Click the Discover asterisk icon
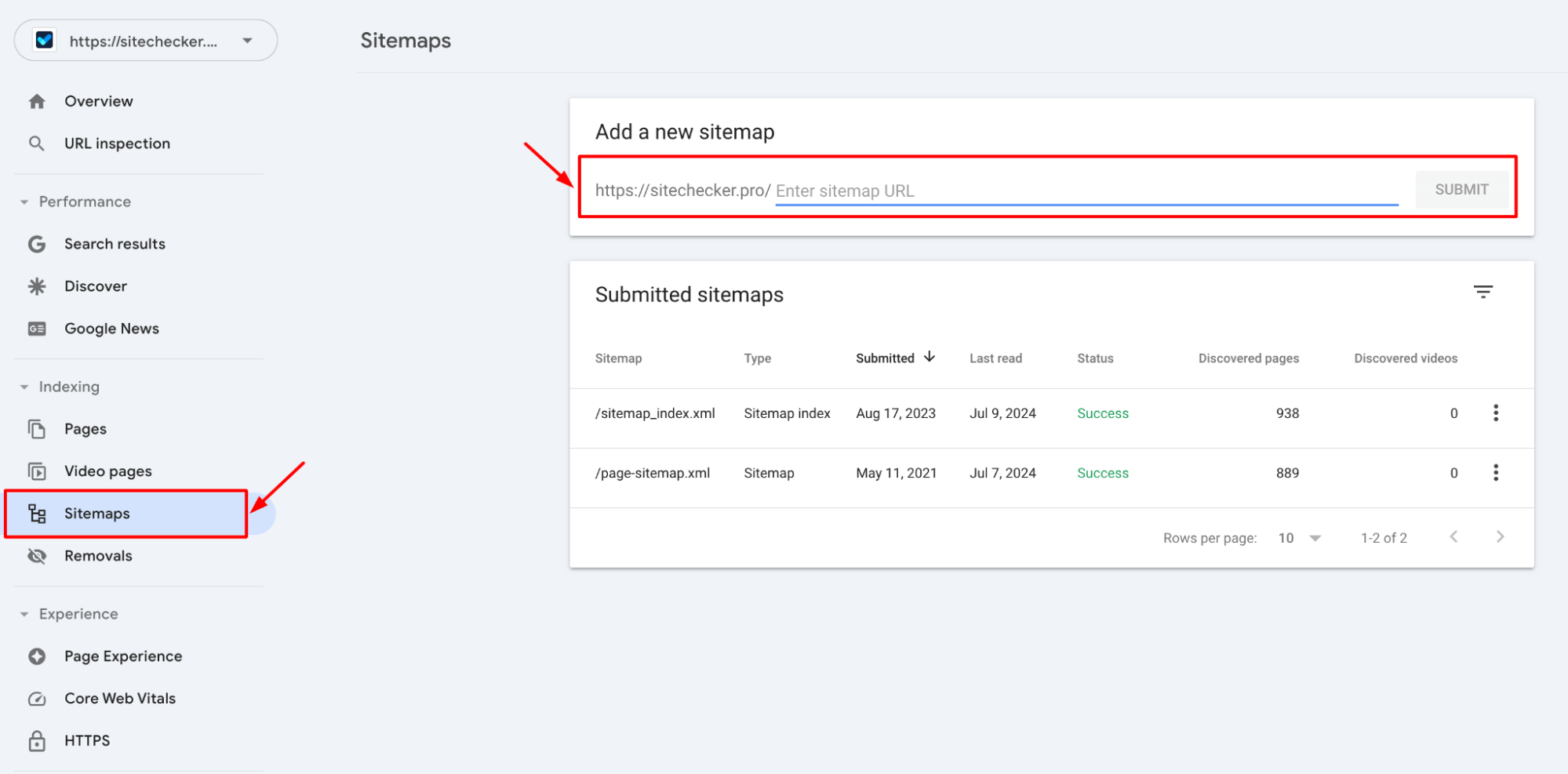Screen dimensions: 1568x774 point(37,286)
